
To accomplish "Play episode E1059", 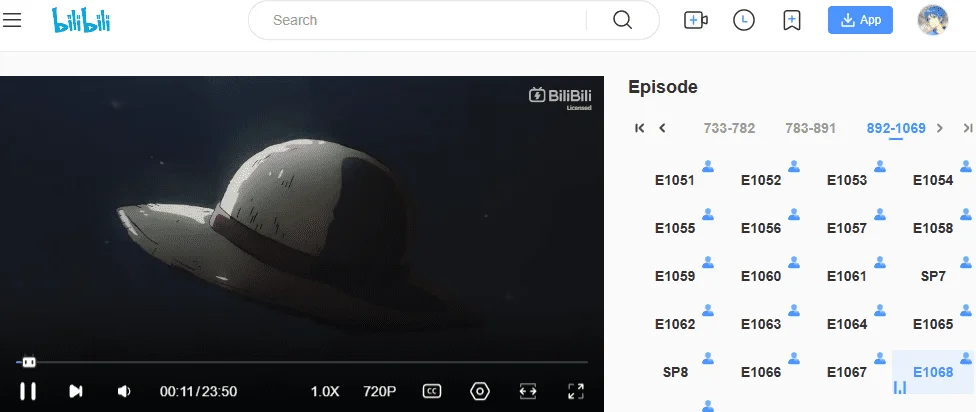I will coord(675,276).
